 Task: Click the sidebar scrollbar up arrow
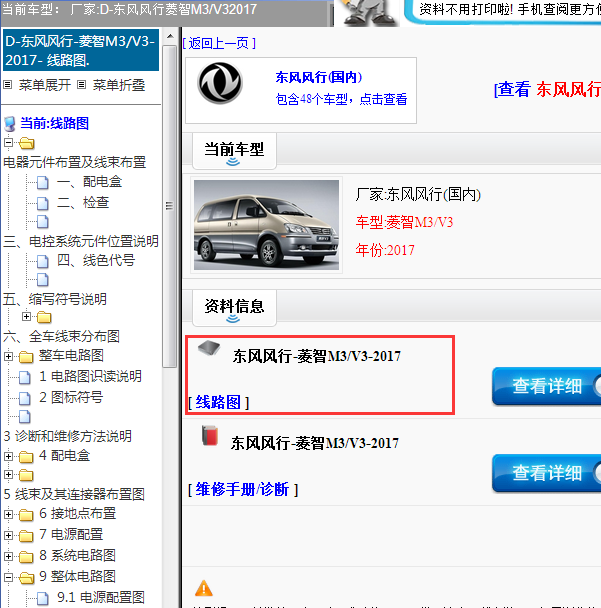pos(170,36)
